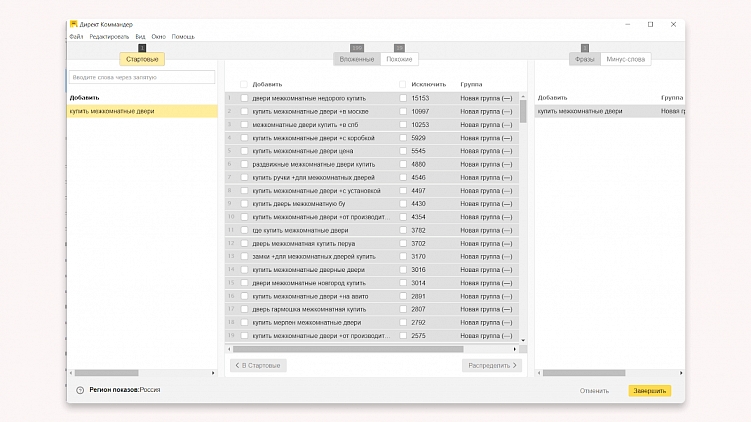Click the middle panel horizontal scrollbar thumb
This screenshot has width=751, height=422.
pyautogui.click(x=348, y=349)
